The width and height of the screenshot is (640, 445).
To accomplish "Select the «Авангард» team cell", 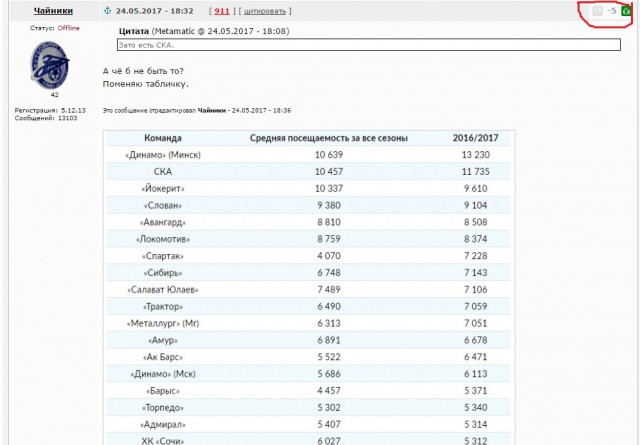I will coord(163,222).
